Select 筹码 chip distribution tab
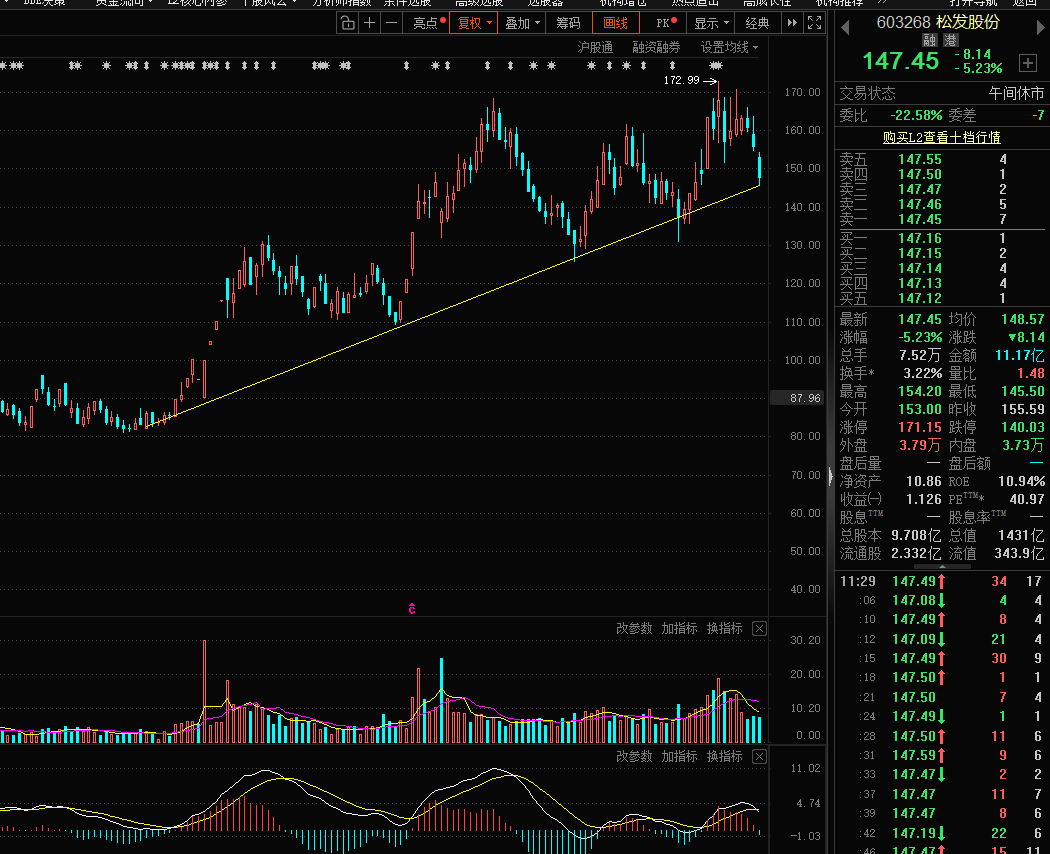 [x=568, y=23]
